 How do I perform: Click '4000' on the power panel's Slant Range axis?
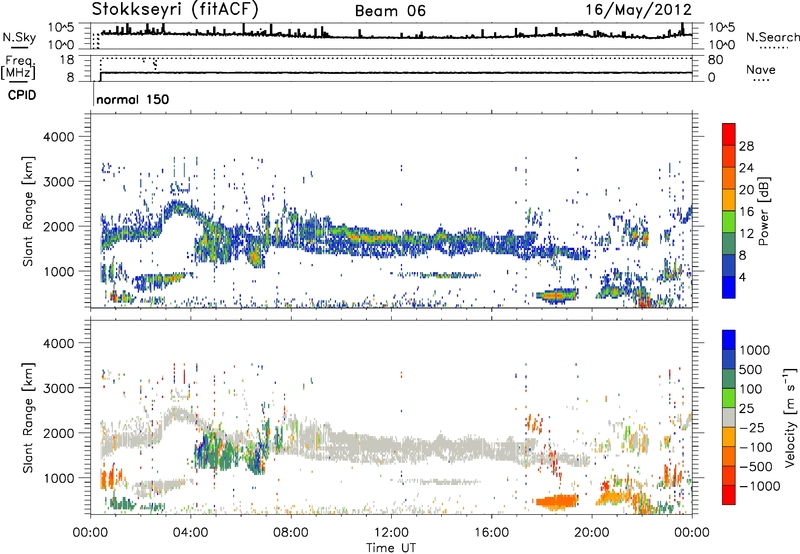(58, 137)
